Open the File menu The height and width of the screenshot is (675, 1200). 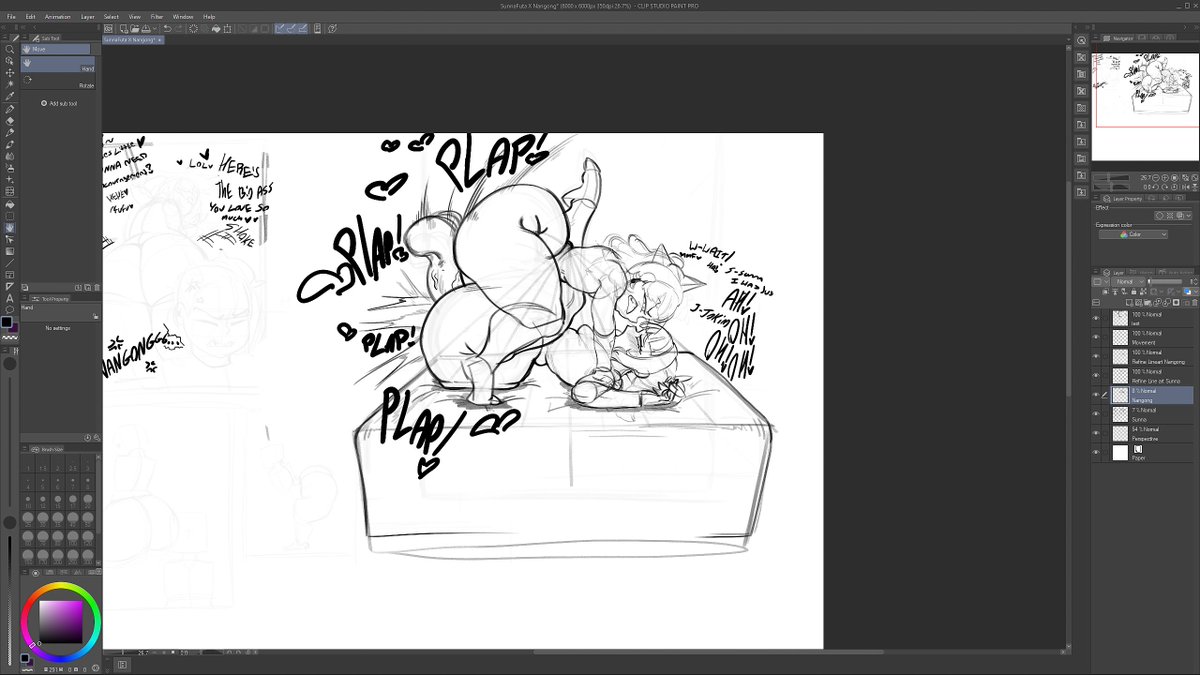tap(11, 17)
